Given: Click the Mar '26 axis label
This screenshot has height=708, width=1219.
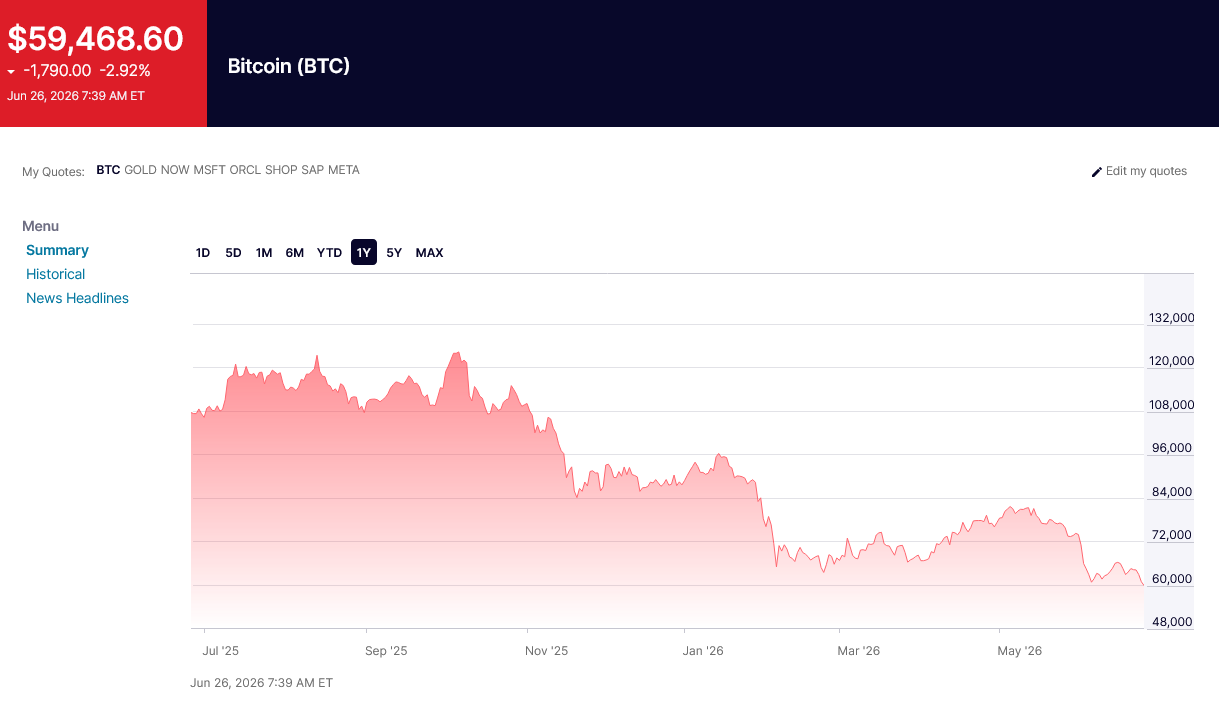Looking at the screenshot, I should 859,651.
